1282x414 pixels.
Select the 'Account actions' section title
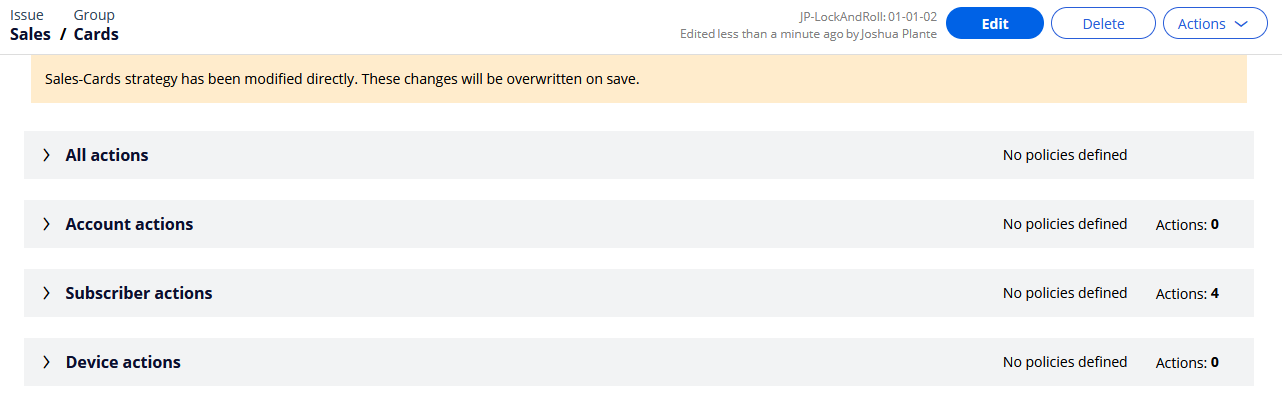(x=129, y=224)
